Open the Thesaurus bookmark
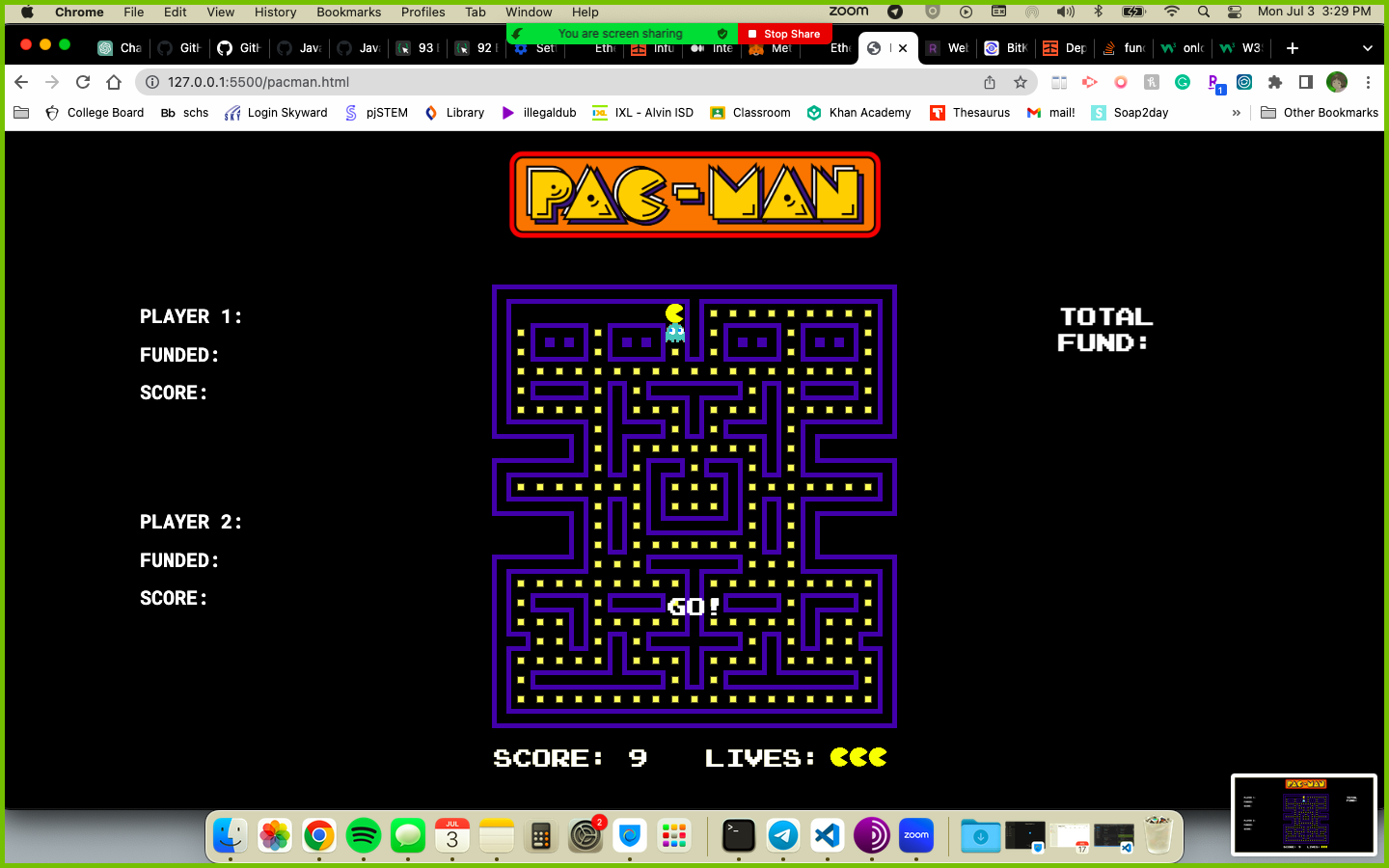This screenshot has height=868, width=1389. (x=970, y=113)
